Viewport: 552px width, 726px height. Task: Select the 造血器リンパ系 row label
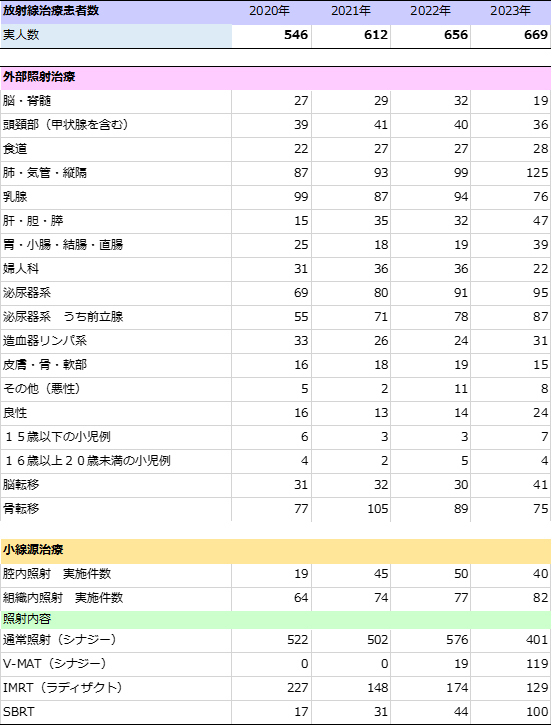45,341
